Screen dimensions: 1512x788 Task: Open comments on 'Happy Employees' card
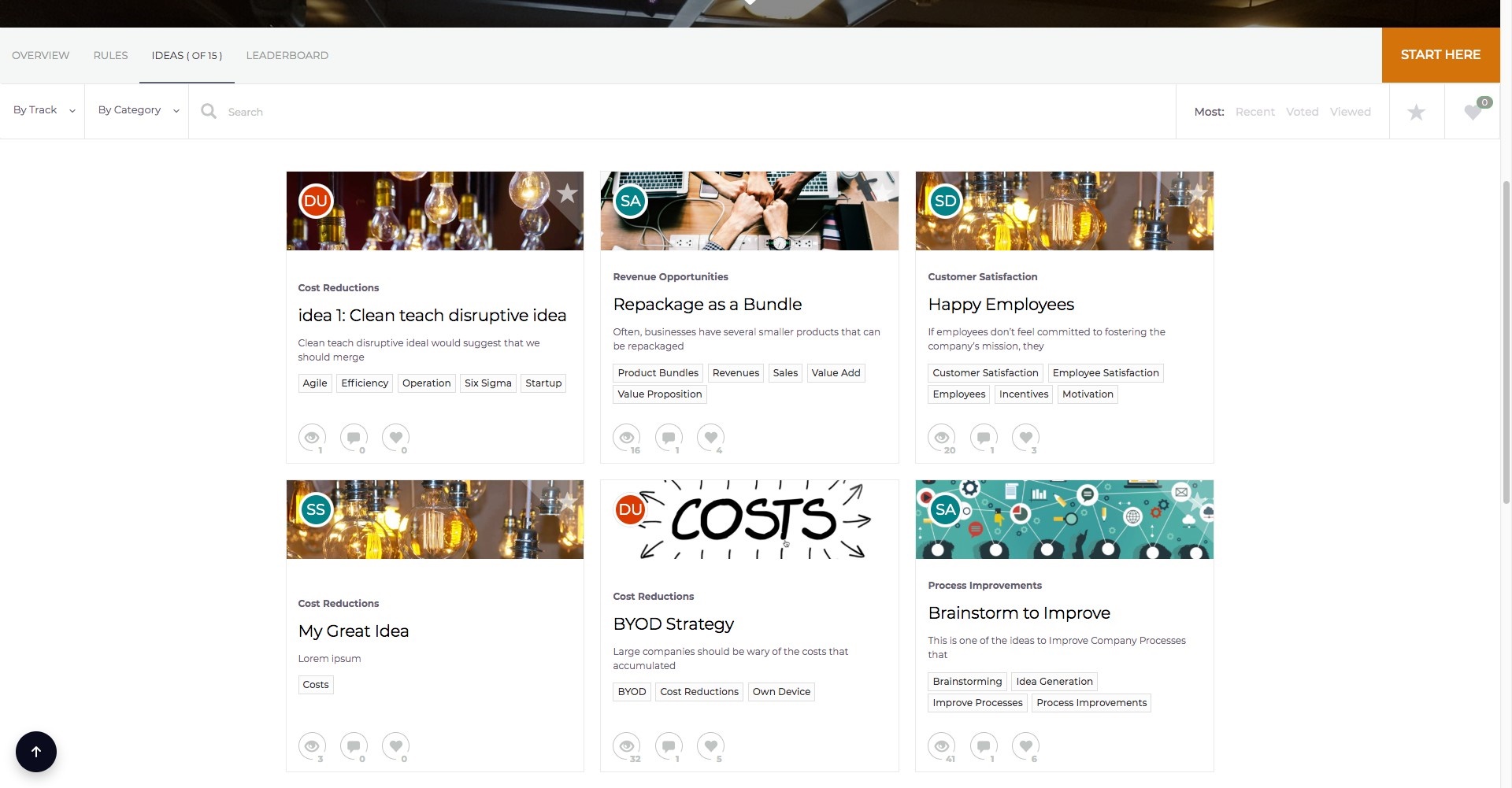pos(984,438)
